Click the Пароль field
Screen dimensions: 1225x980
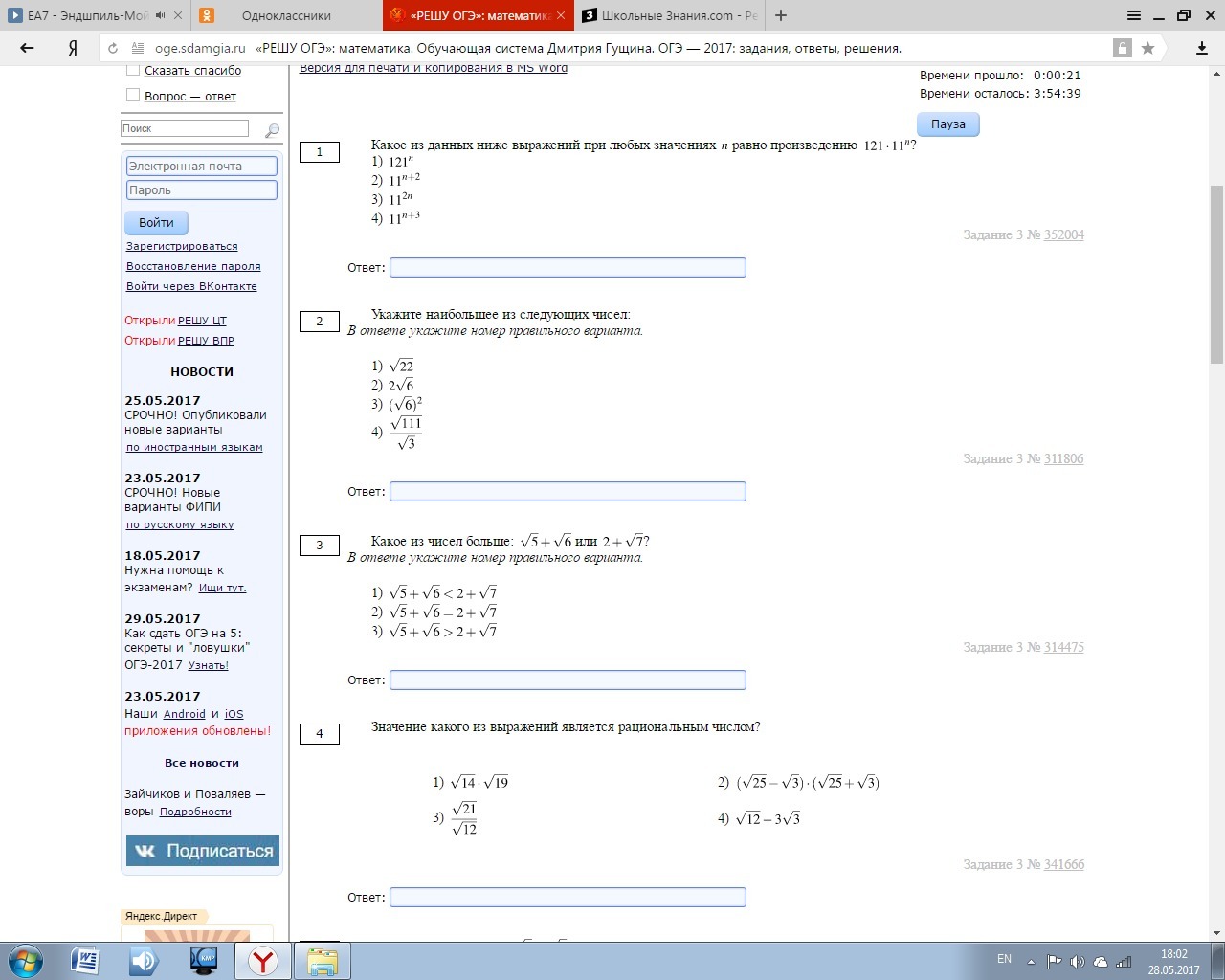point(201,189)
